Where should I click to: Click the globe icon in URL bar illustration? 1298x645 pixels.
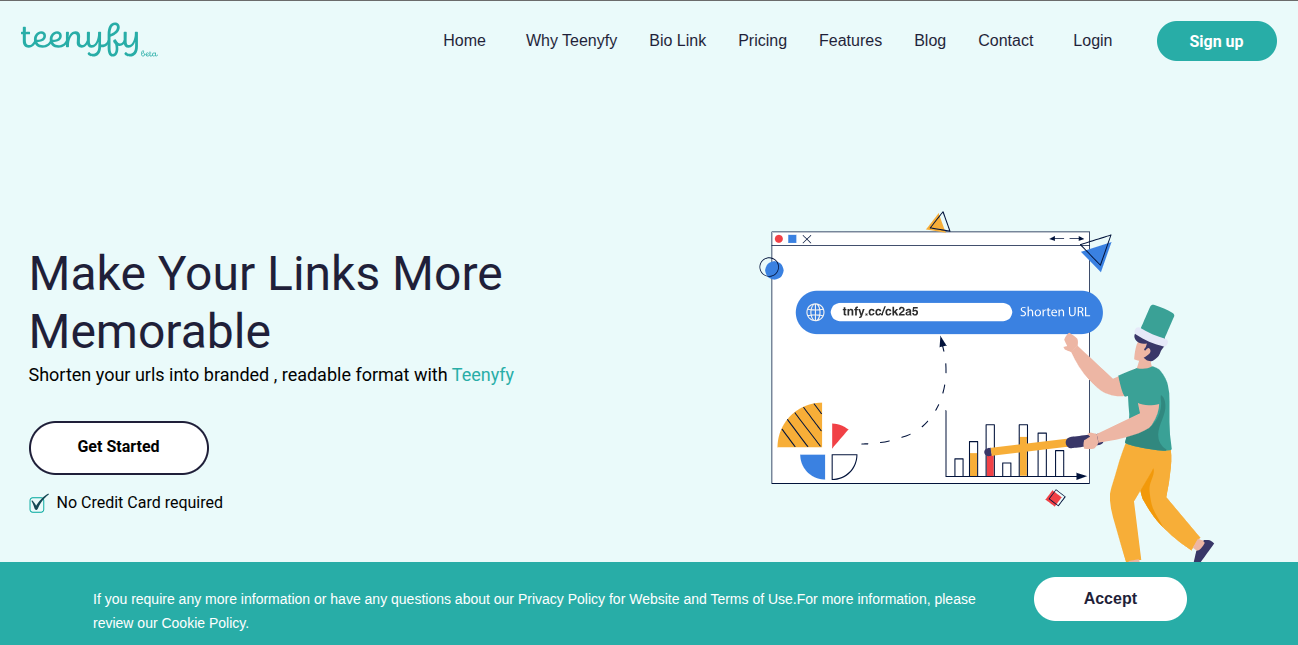point(815,312)
